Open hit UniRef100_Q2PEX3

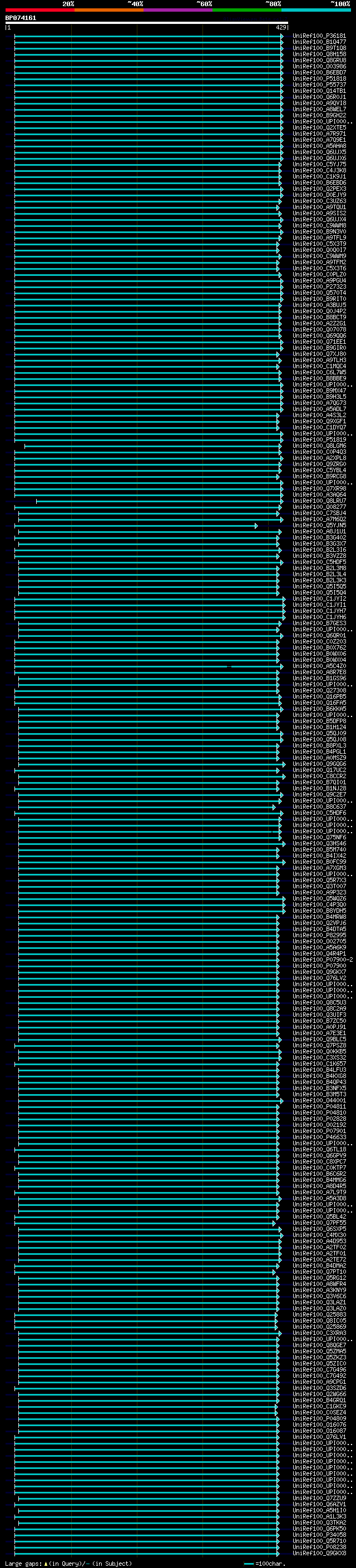coord(319,189)
